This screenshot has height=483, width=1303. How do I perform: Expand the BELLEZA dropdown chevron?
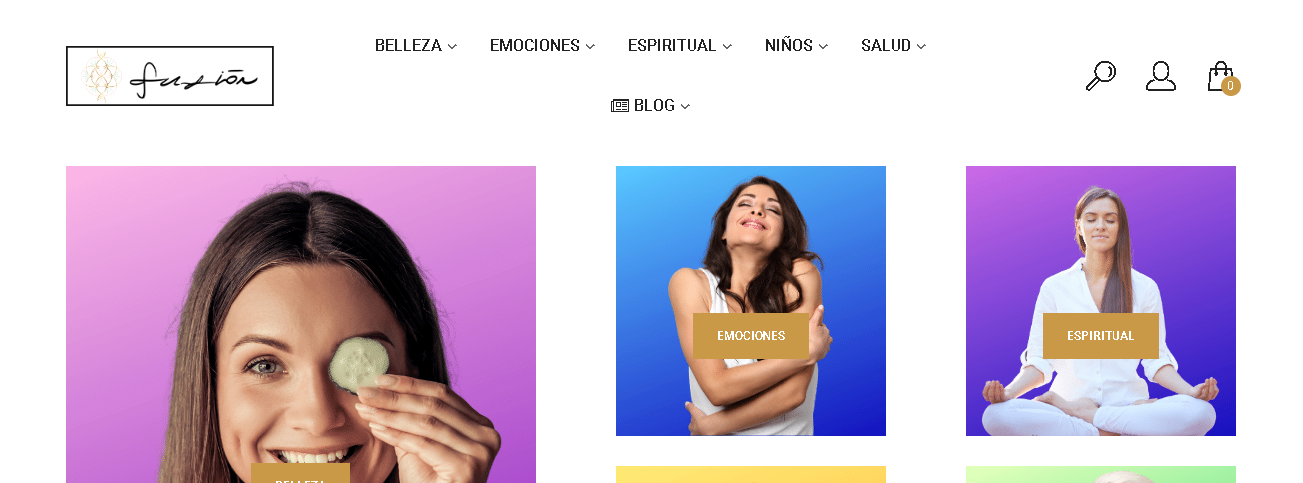(x=452, y=47)
